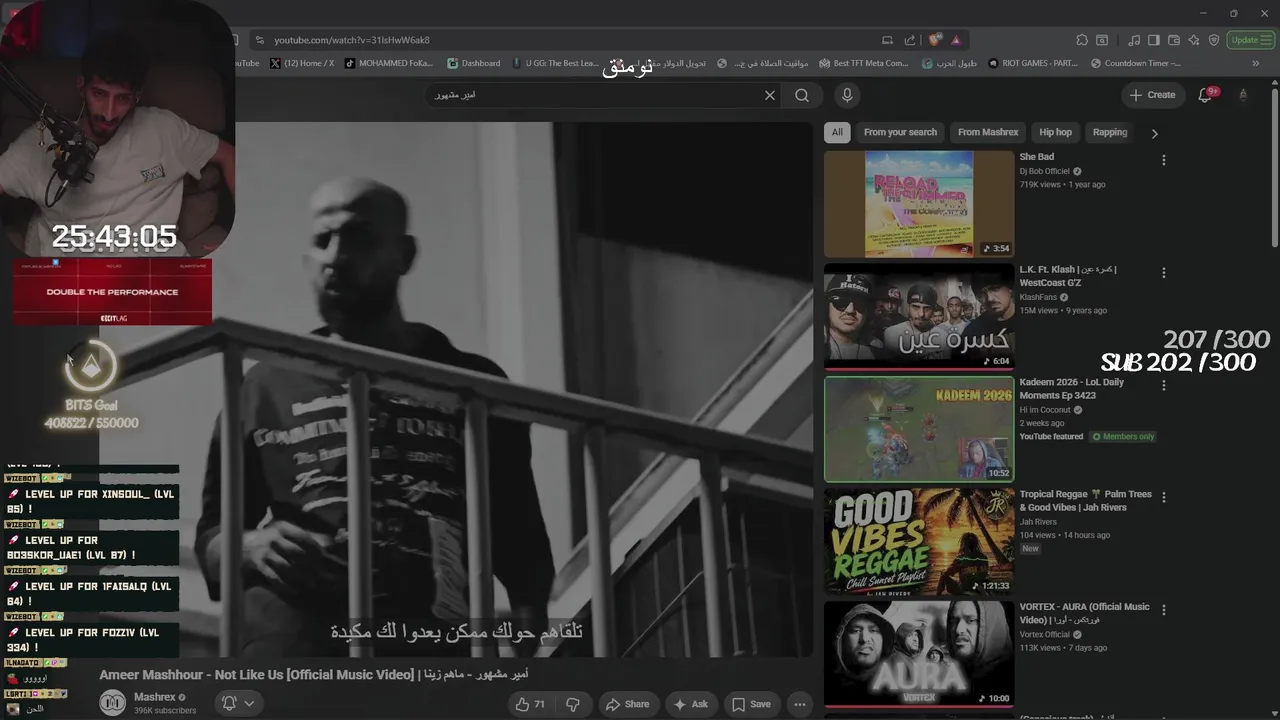Start voice search with the microphone icon
Image resolution: width=1280 pixels, height=720 pixels.
[x=847, y=95]
